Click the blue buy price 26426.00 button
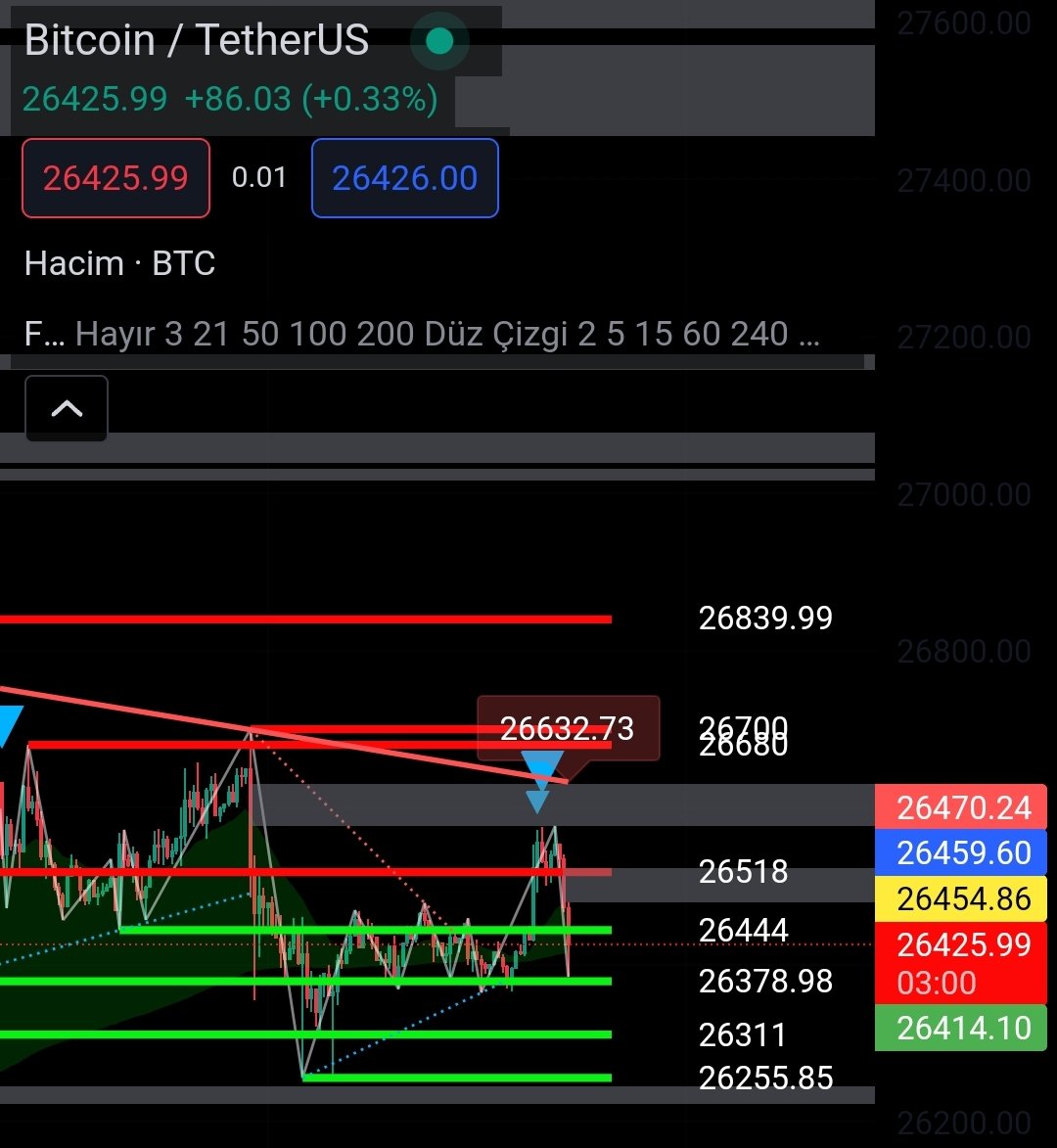Image resolution: width=1057 pixels, height=1148 pixels. tap(405, 178)
